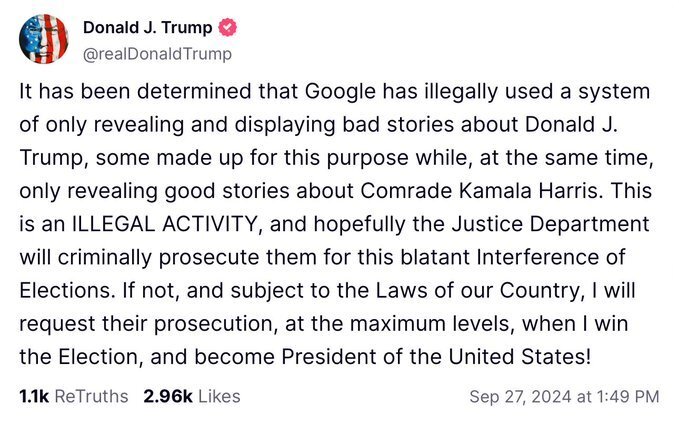The height and width of the screenshot is (424, 679).
Task: Click the 1.1k ReTruths count number
Action: (x=34, y=396)
